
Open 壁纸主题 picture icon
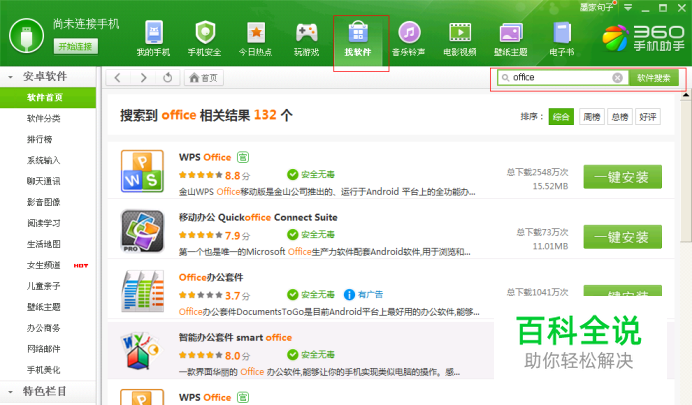coord(511,33)
